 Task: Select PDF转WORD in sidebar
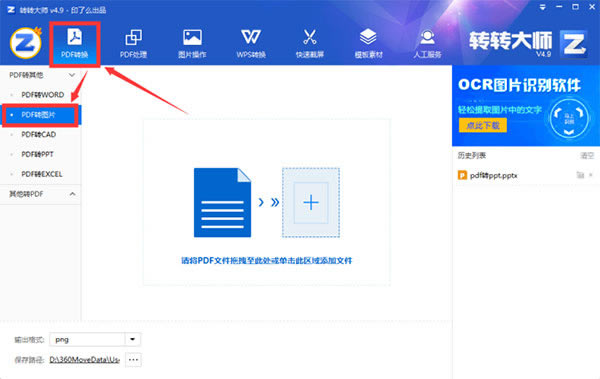pos(41,95)
